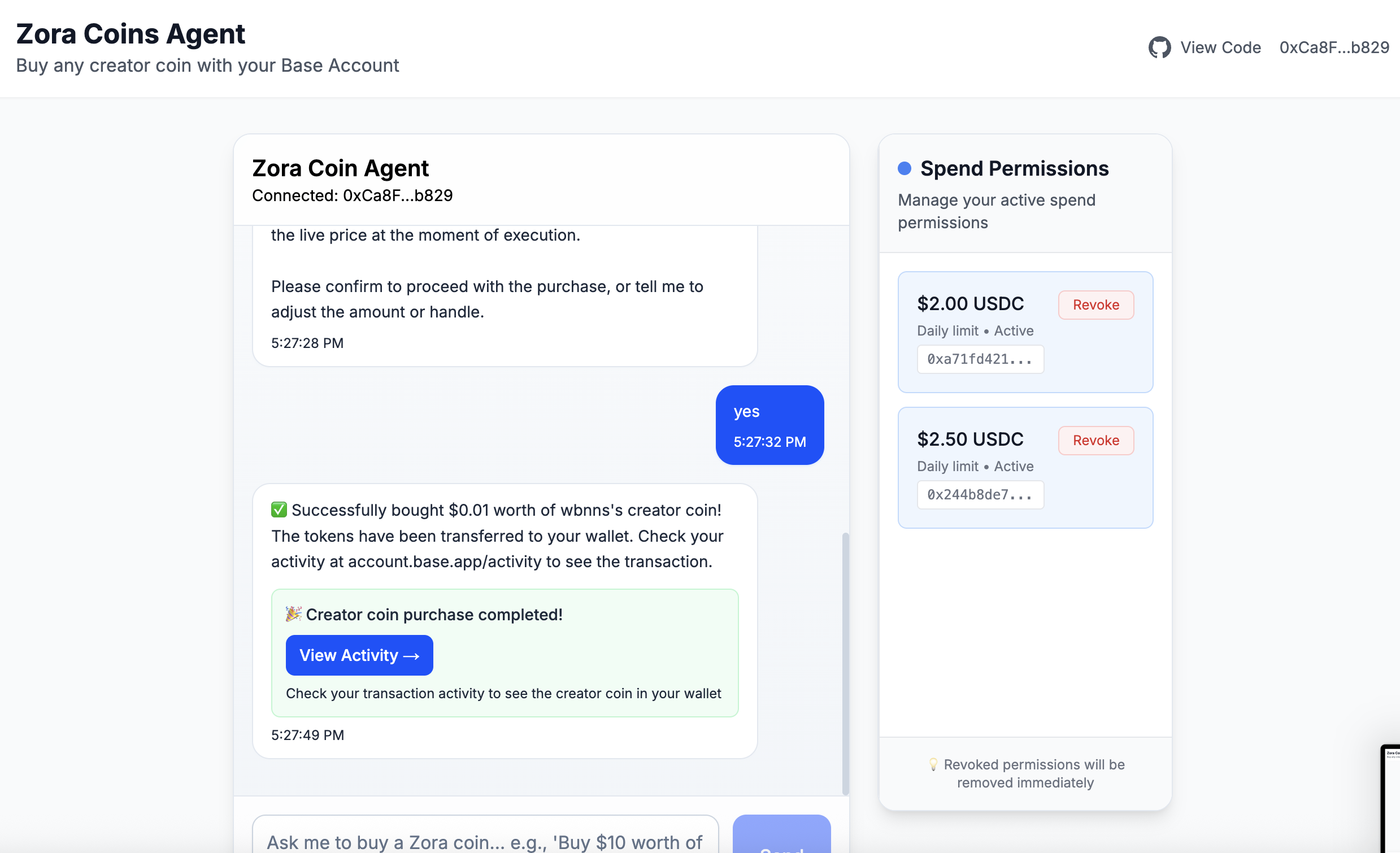Click the blue 'yes' chat bubble
This screenshot has width=1400, height=853.
[x=770, y=425]
